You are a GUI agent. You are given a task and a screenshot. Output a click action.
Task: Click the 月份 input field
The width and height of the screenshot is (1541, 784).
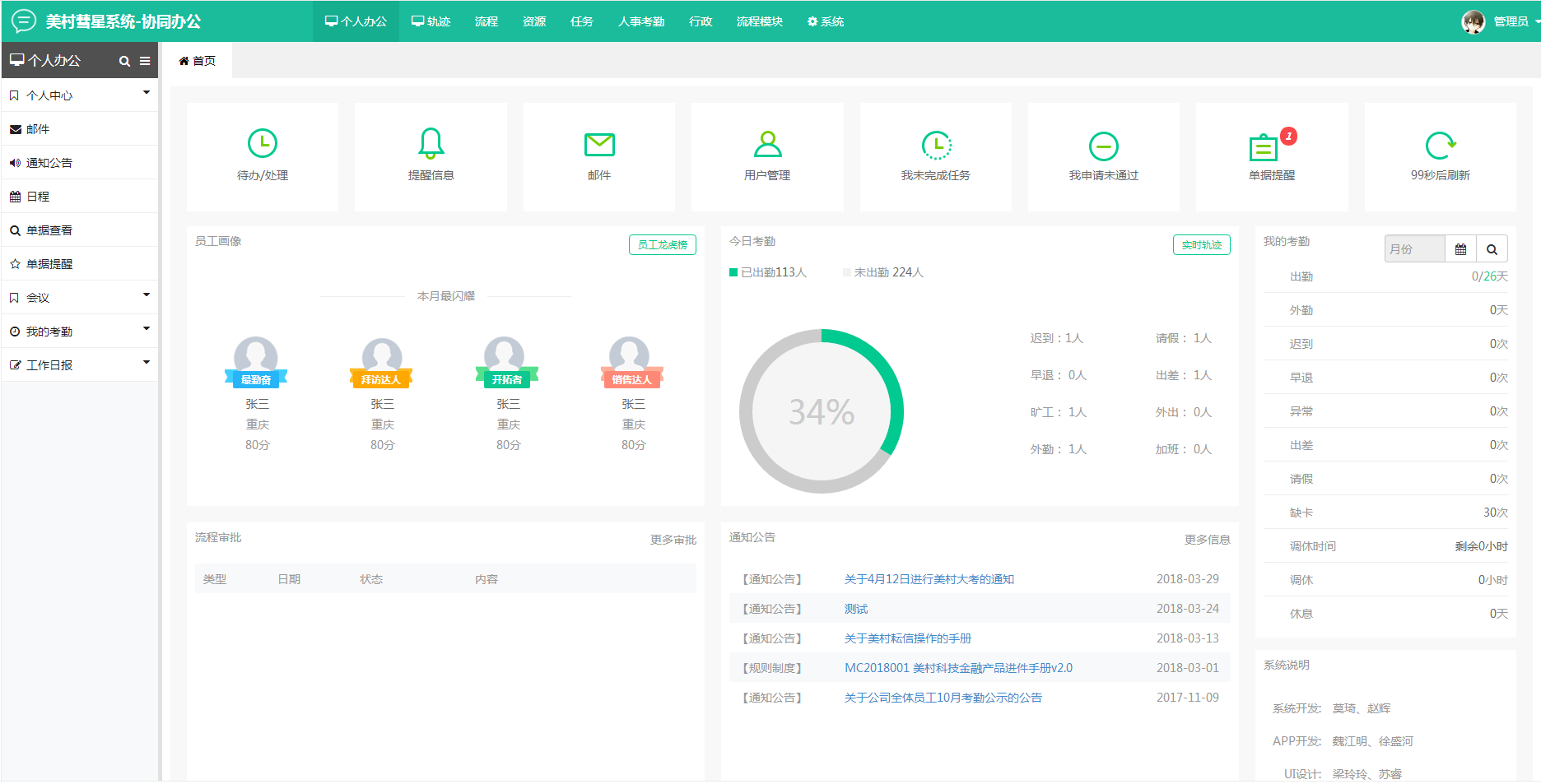[x=1414, y=248]
